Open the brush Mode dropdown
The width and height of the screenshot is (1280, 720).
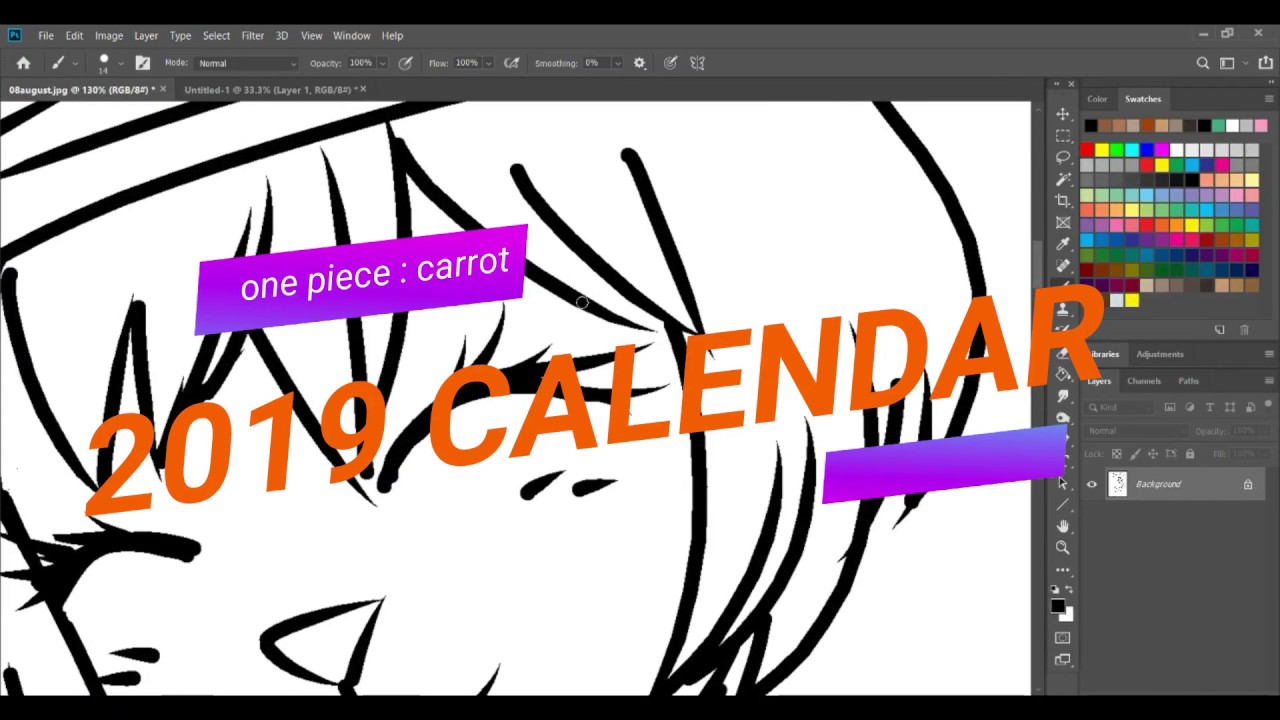pos(247,63)
